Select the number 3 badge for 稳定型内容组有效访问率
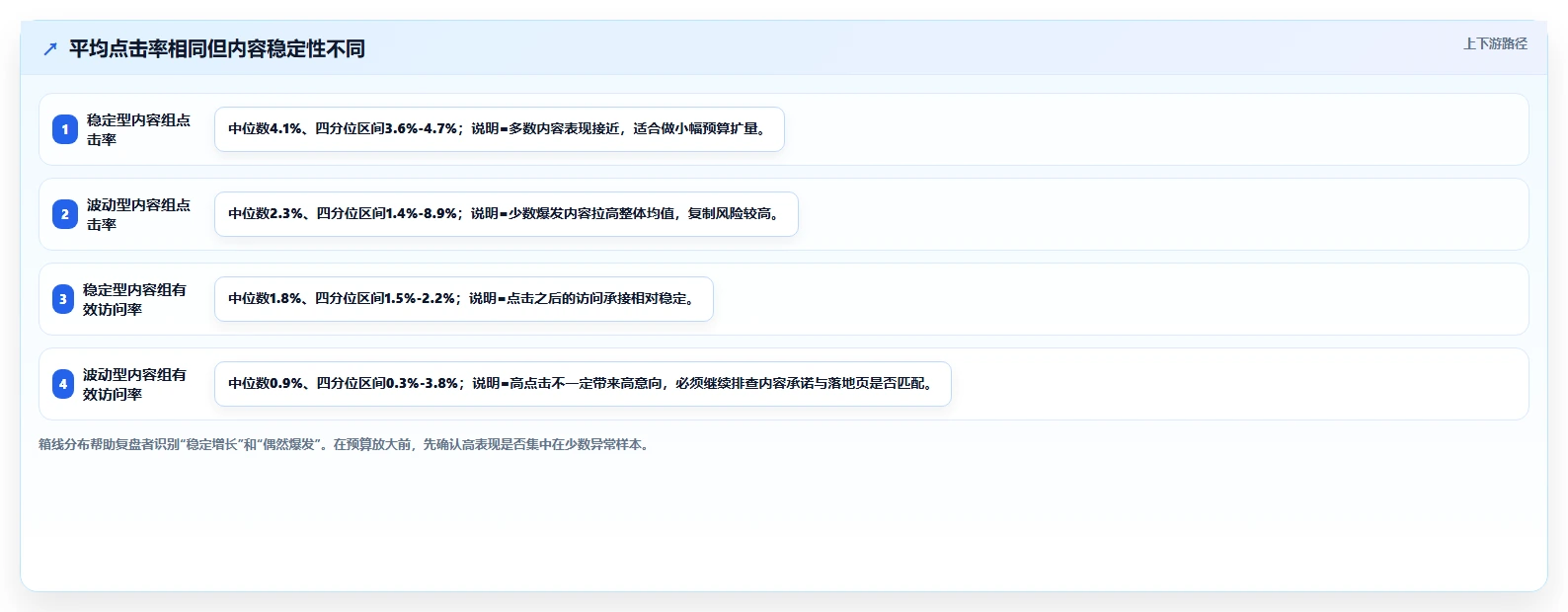Viewport: 1568px width, 612px height. tap(63, 299)
